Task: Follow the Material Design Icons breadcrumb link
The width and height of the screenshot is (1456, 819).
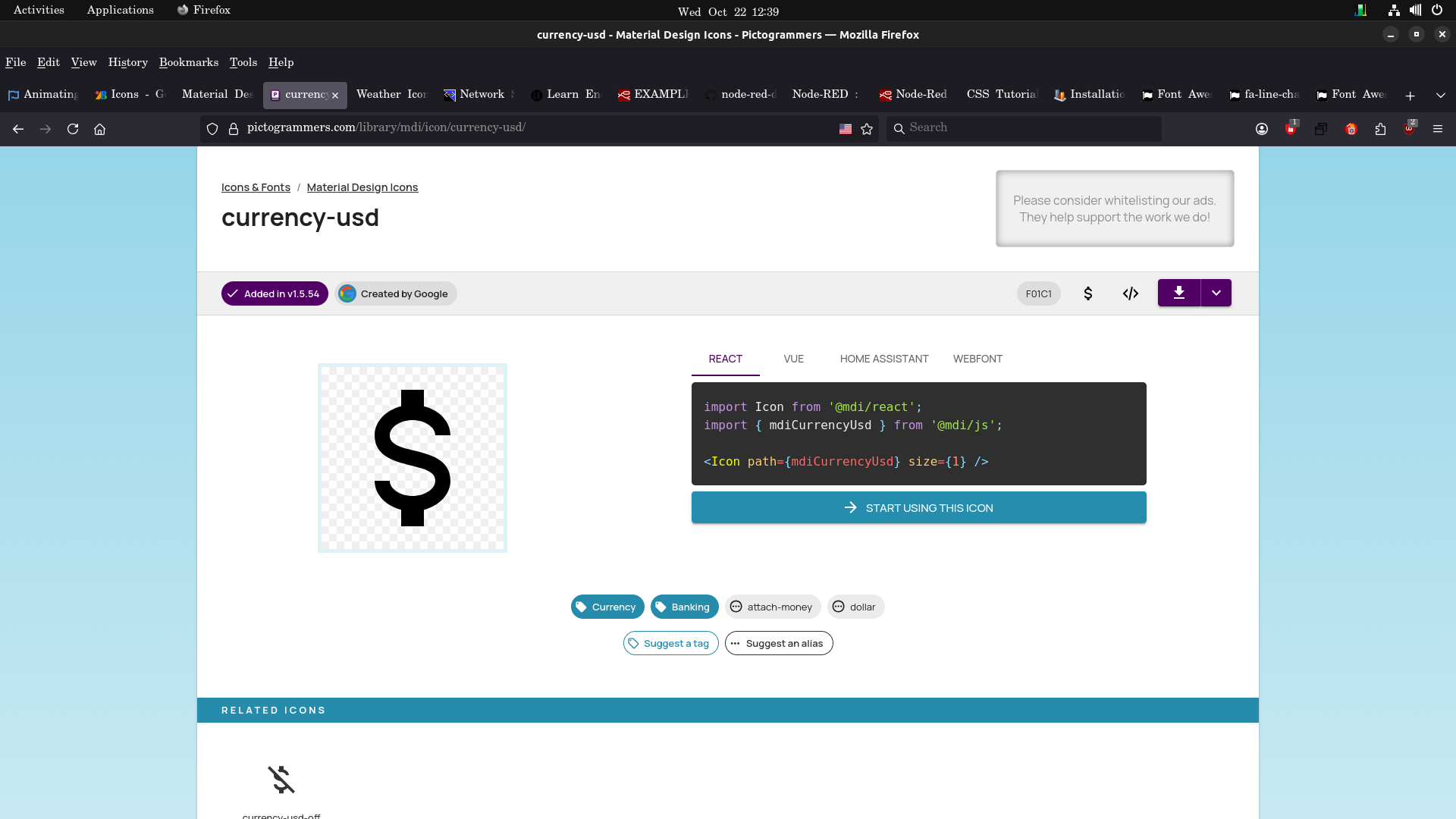Action: pyautogui.click(x=362, y=187)
